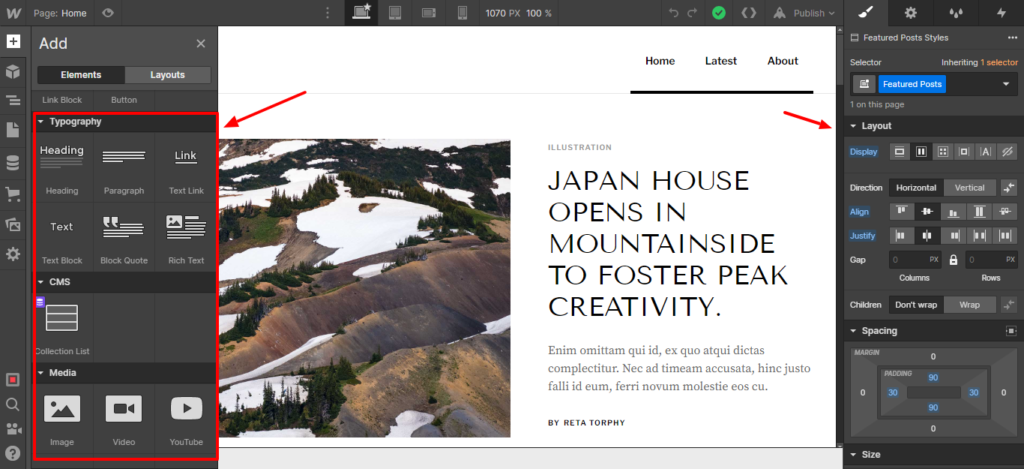Open the Navigator panel in left sidebar

click(x=13, y=101)
